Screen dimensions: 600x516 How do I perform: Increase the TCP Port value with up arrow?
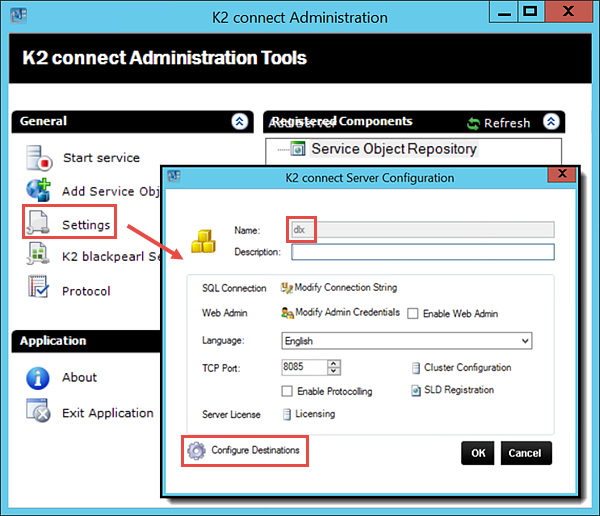334,364
